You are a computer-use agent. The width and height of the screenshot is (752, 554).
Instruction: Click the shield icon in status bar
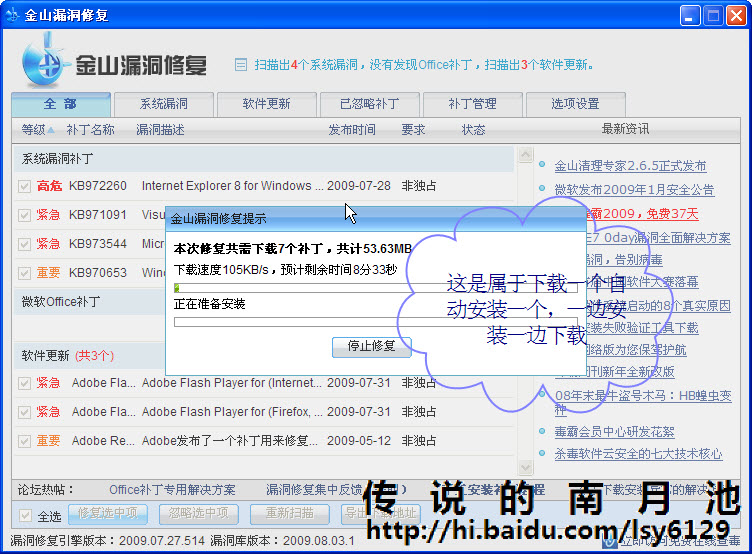(610, 542)
